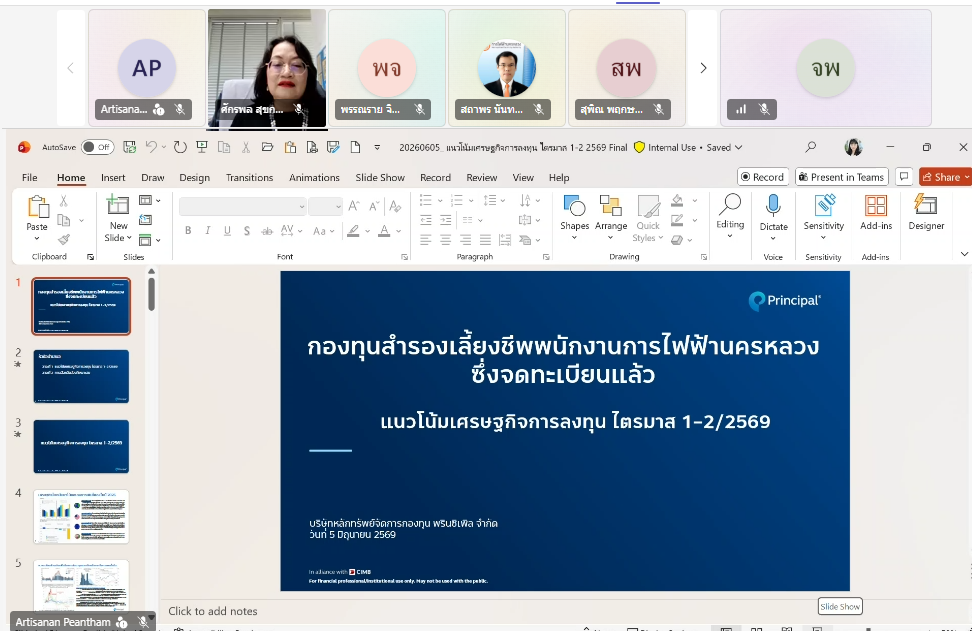Open the Shape Fill paint bucket

677,200
